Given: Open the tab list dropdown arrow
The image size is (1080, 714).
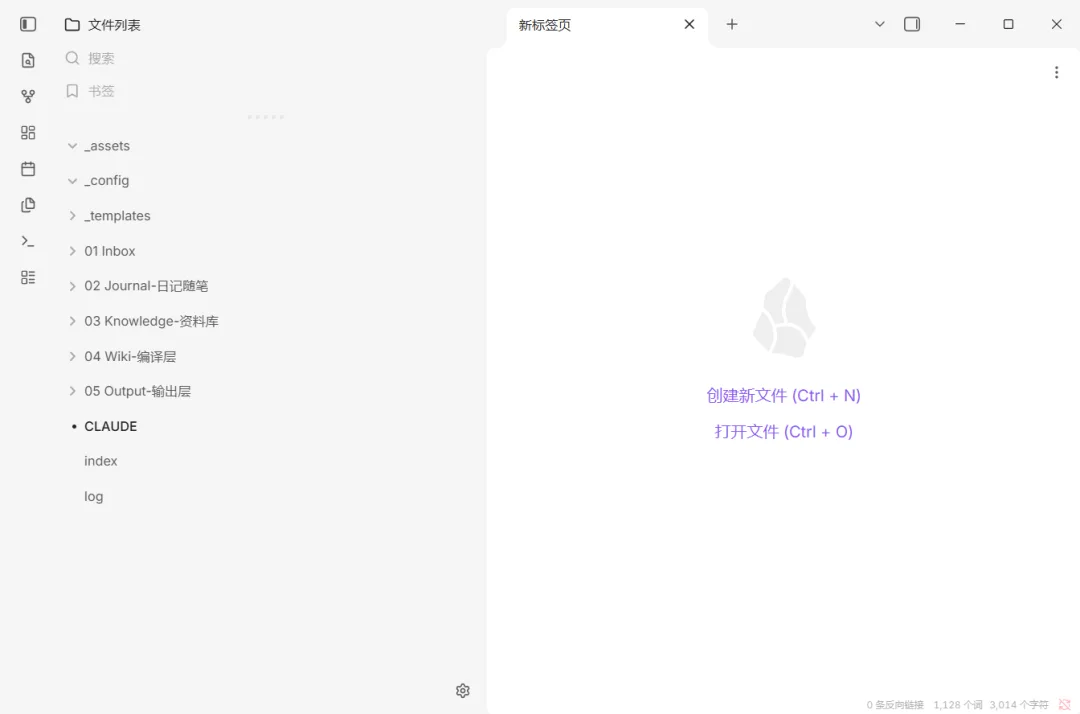Looking at the screenshot, I should [x=880, y=25].
